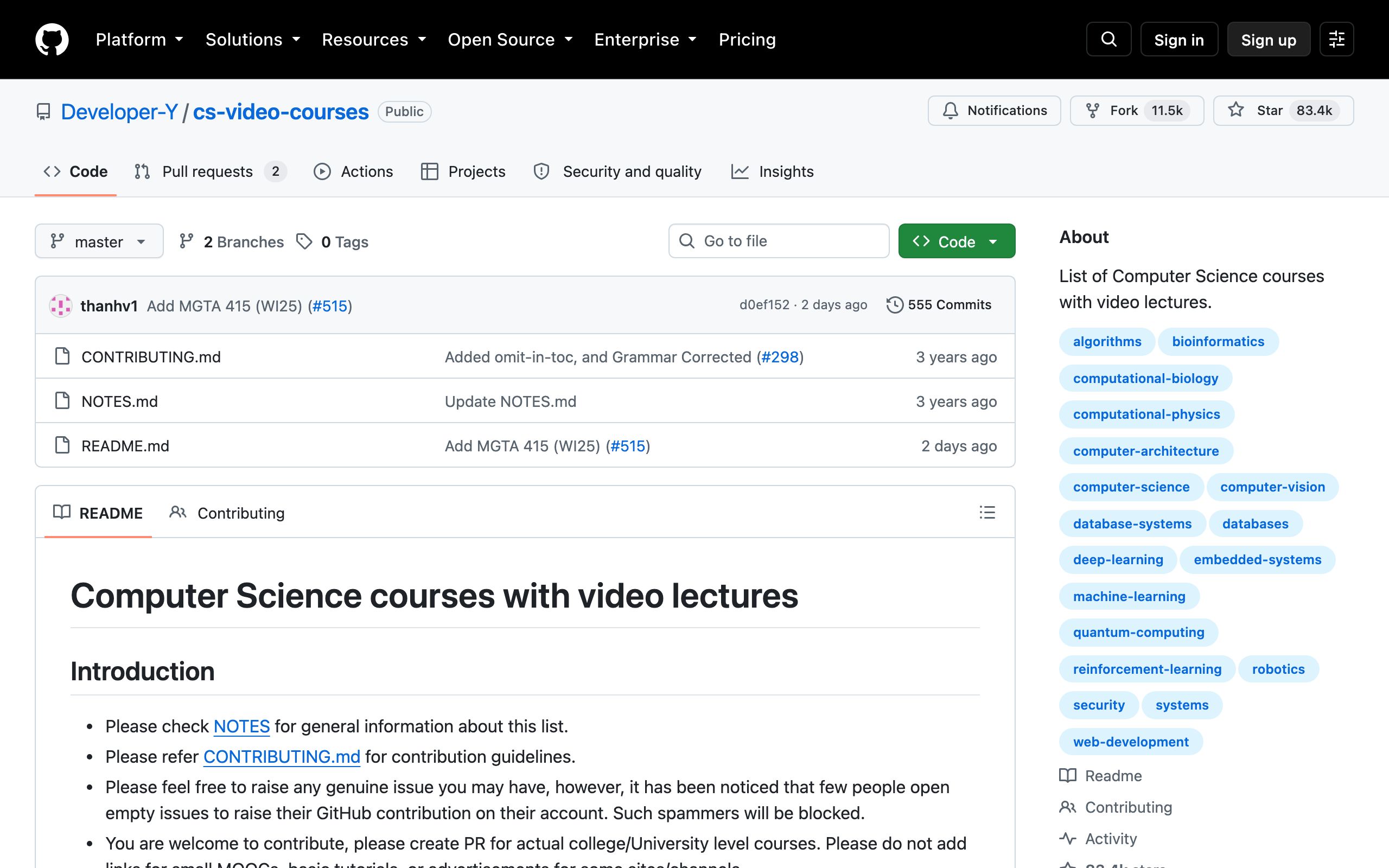Expand the Platform menu
Viewport: 1389px width, 868px height.
(x=139, y=39)
